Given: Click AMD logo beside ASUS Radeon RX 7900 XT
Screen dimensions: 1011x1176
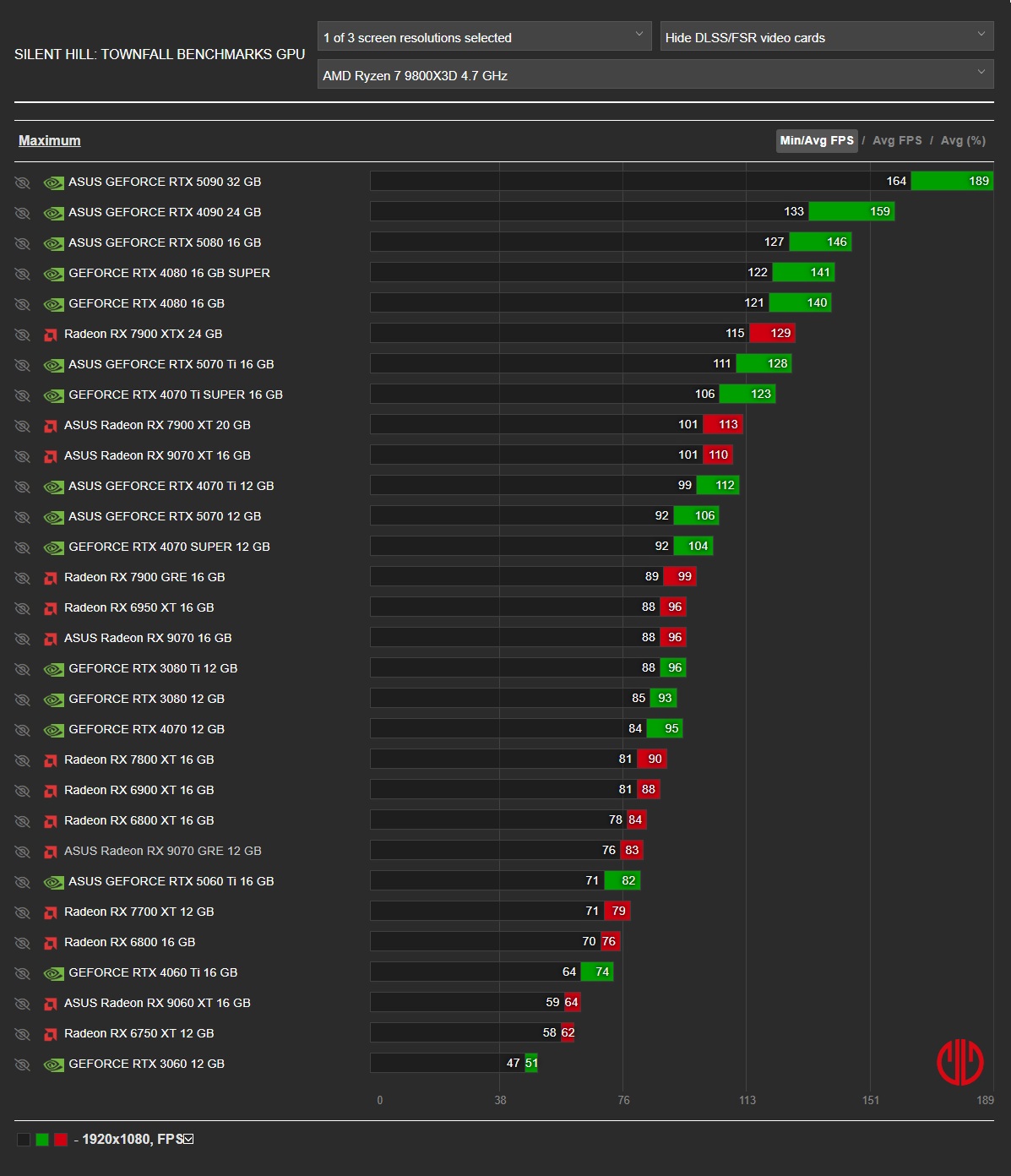Looking at the screenshot, I should click(51, 426).
